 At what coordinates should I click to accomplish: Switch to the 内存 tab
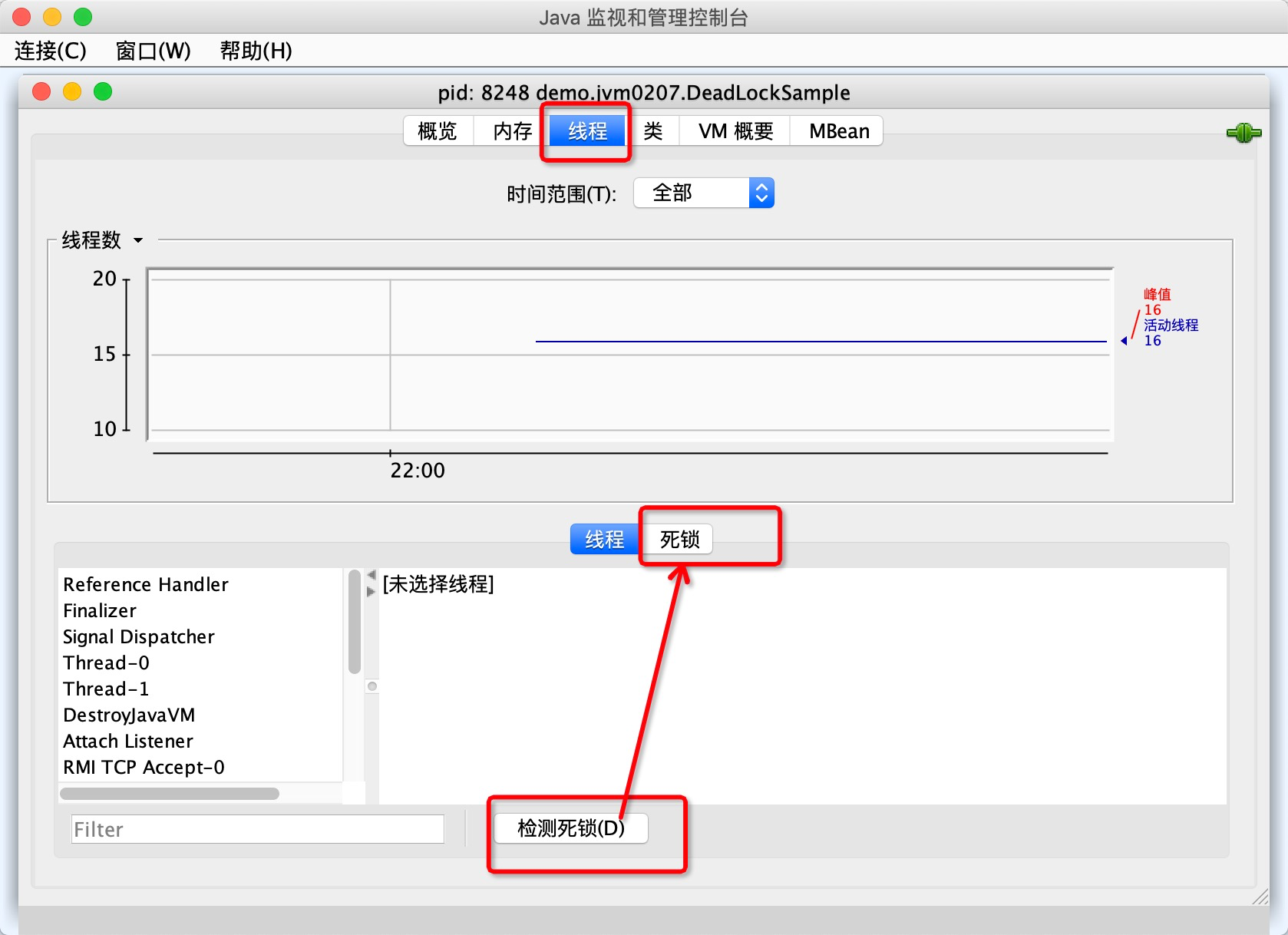pyautogui.click(x=512, y=131)
